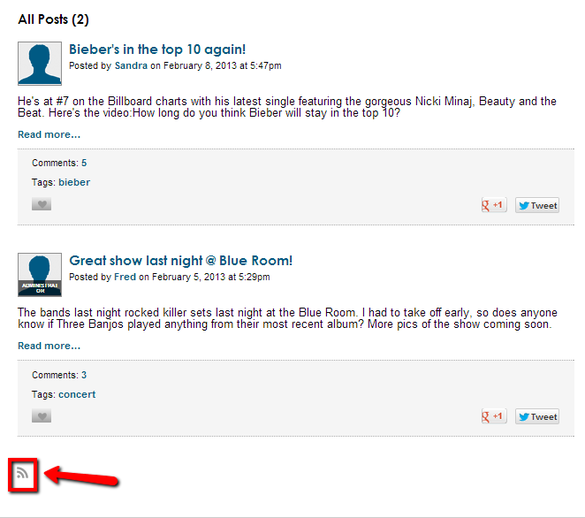
Task: Visit author Fred's profile link
Action: click(x=125, y=277)
